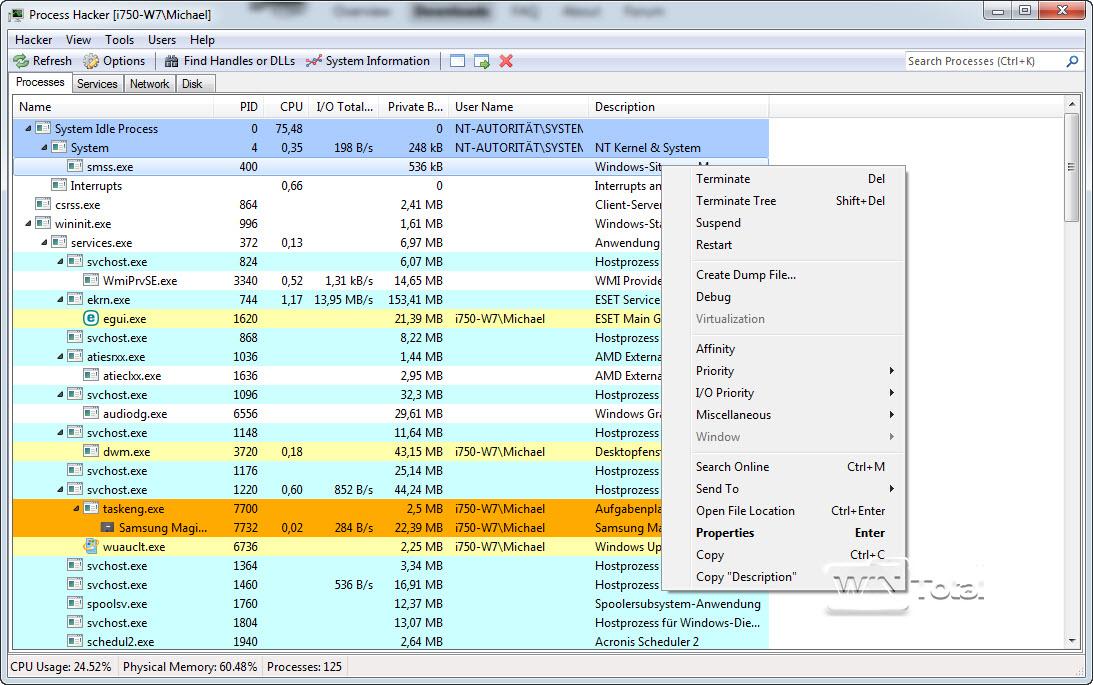
Task: Collapse the services.exe tree node
Action: tap(44, 243)
